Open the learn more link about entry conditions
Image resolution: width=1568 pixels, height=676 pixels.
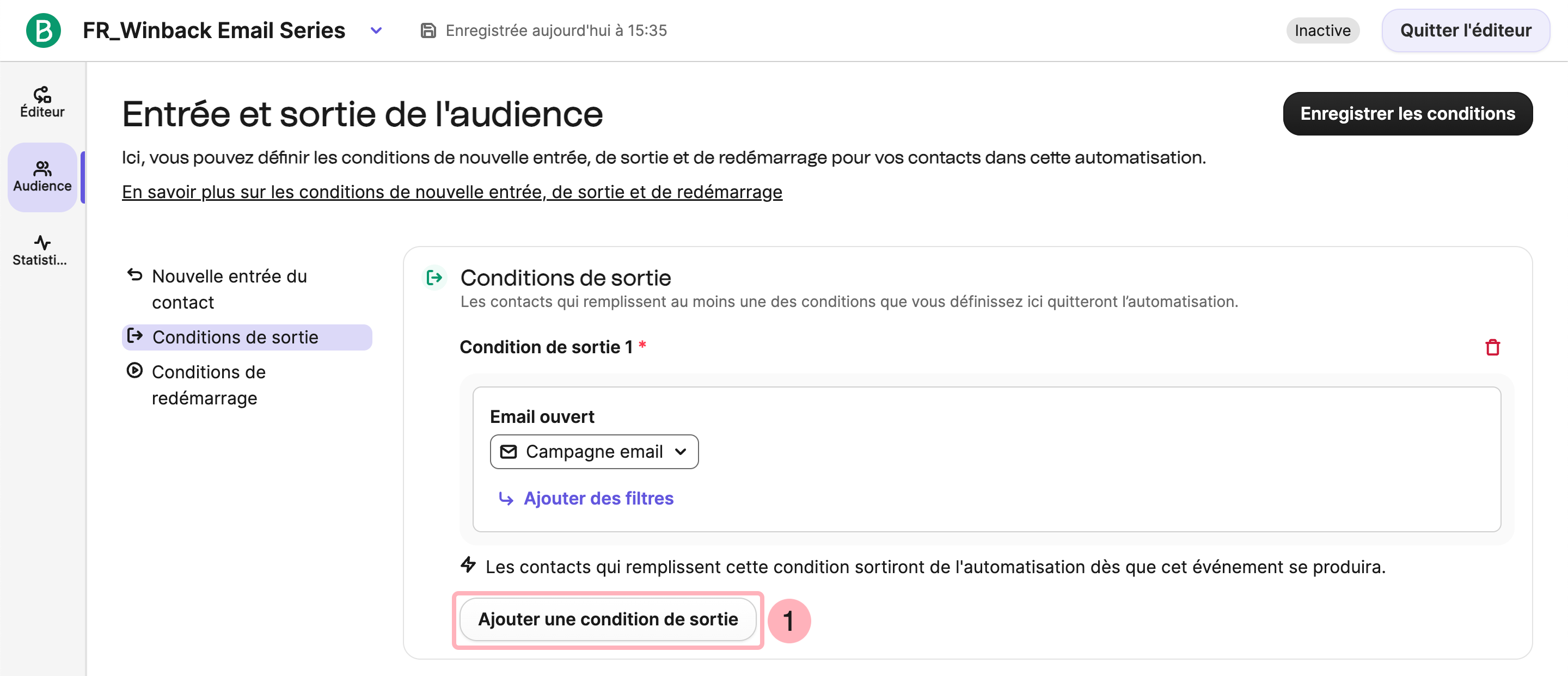point(452,192)
